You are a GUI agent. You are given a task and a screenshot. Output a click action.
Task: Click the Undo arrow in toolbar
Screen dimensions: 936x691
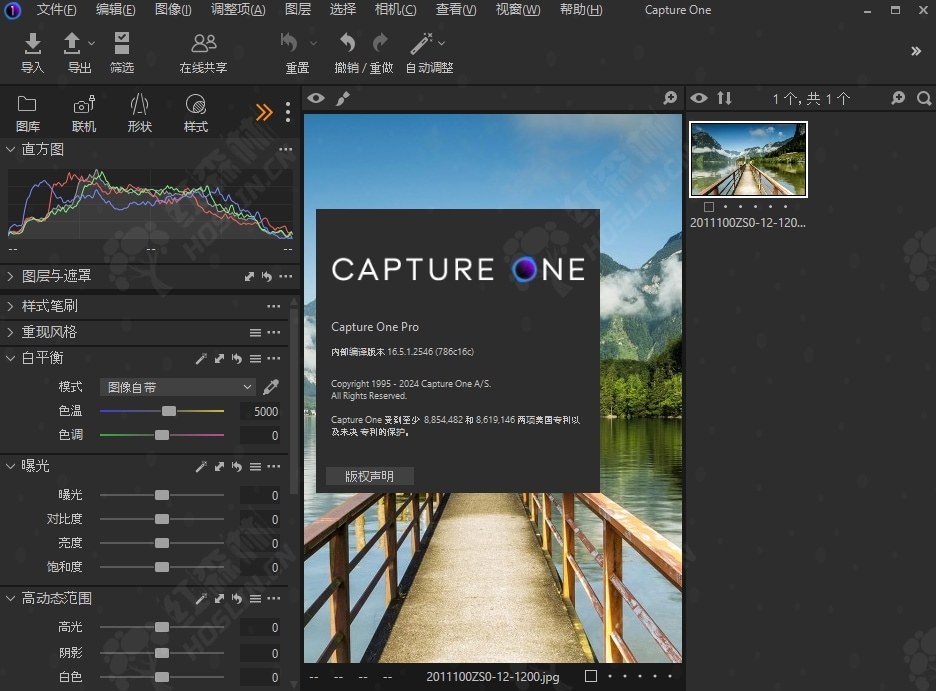(x=347, y=43)
